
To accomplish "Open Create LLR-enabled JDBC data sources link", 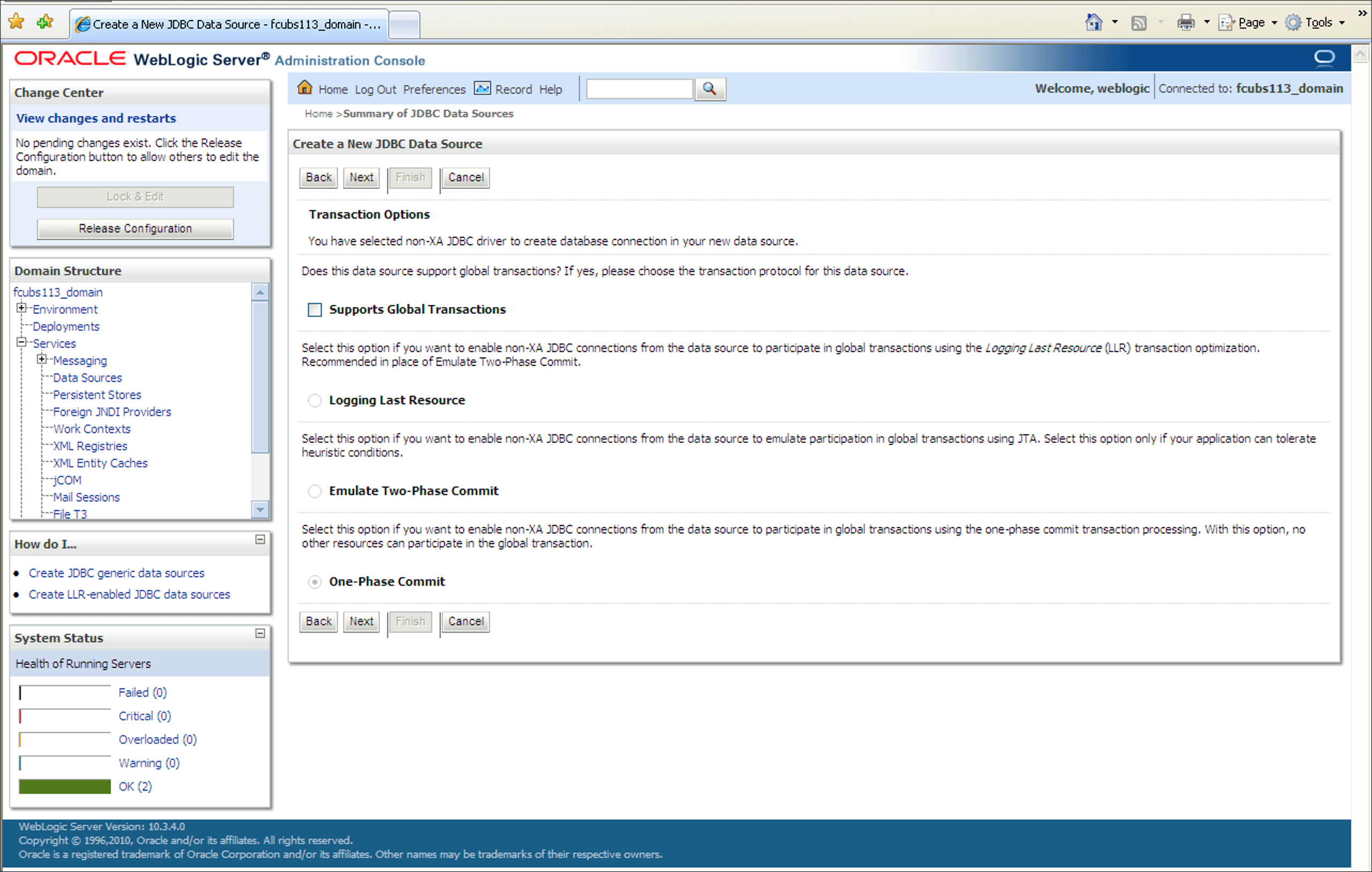I will point(130,594).
